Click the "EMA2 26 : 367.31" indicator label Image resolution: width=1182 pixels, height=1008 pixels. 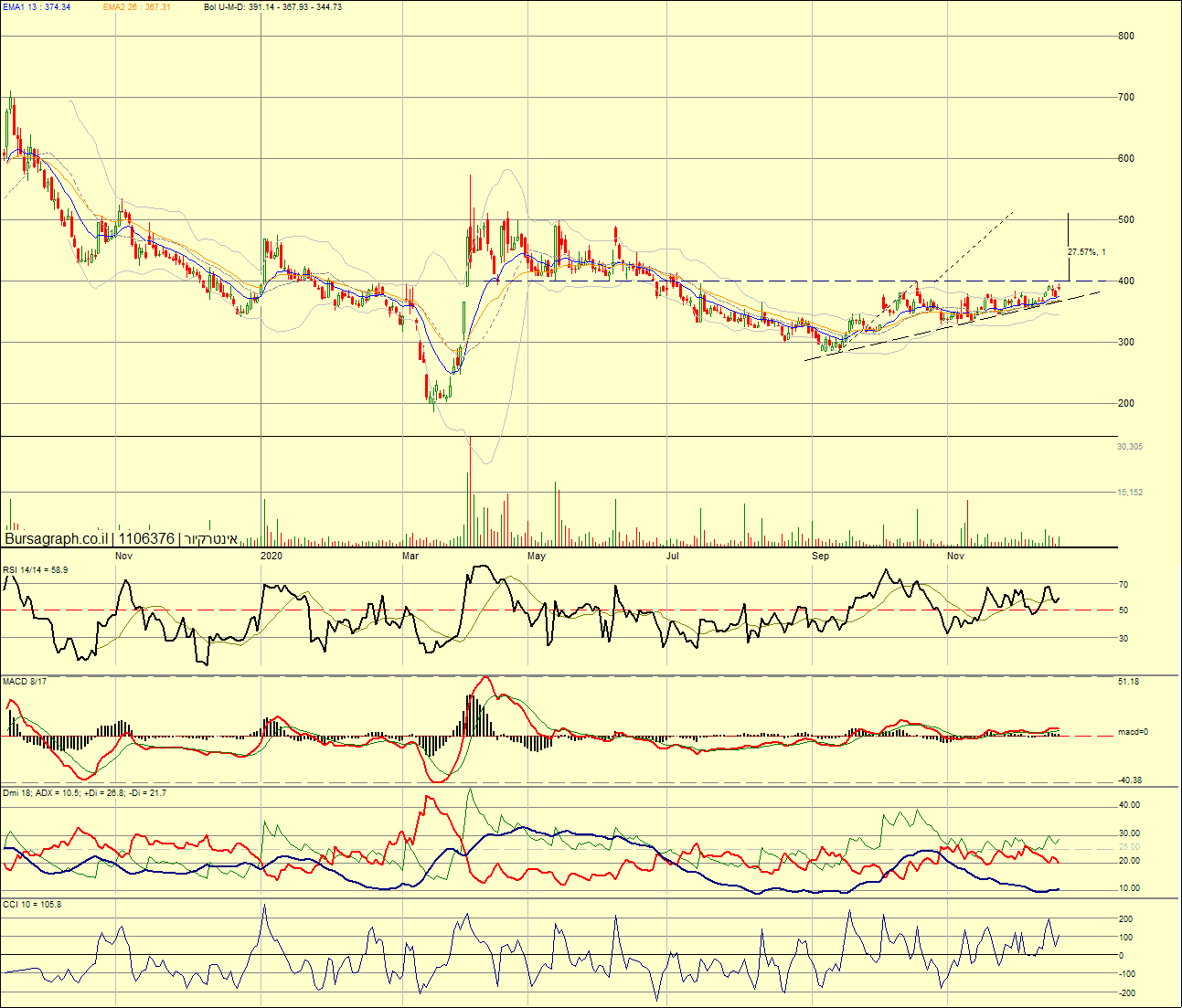point(137,7)
